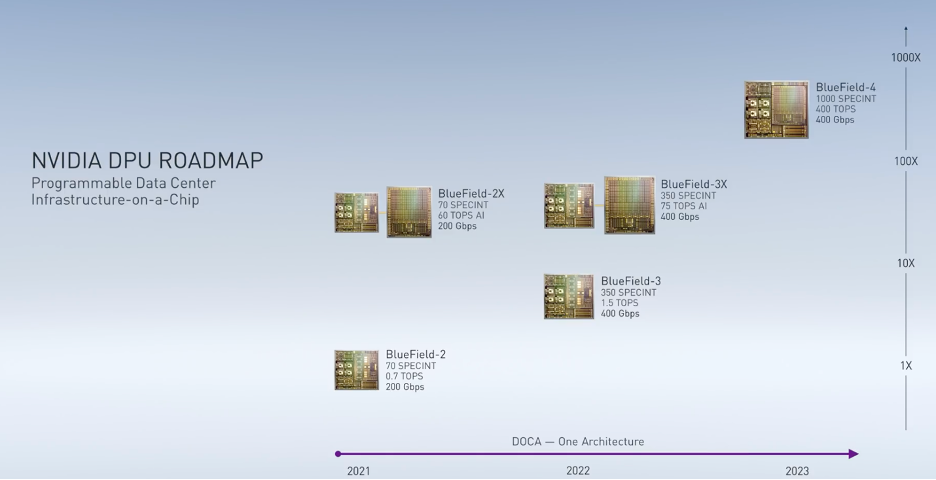936x480 pixels.
Task: Click the BlueField-2 chip image
Action: (x=356, y=370)
